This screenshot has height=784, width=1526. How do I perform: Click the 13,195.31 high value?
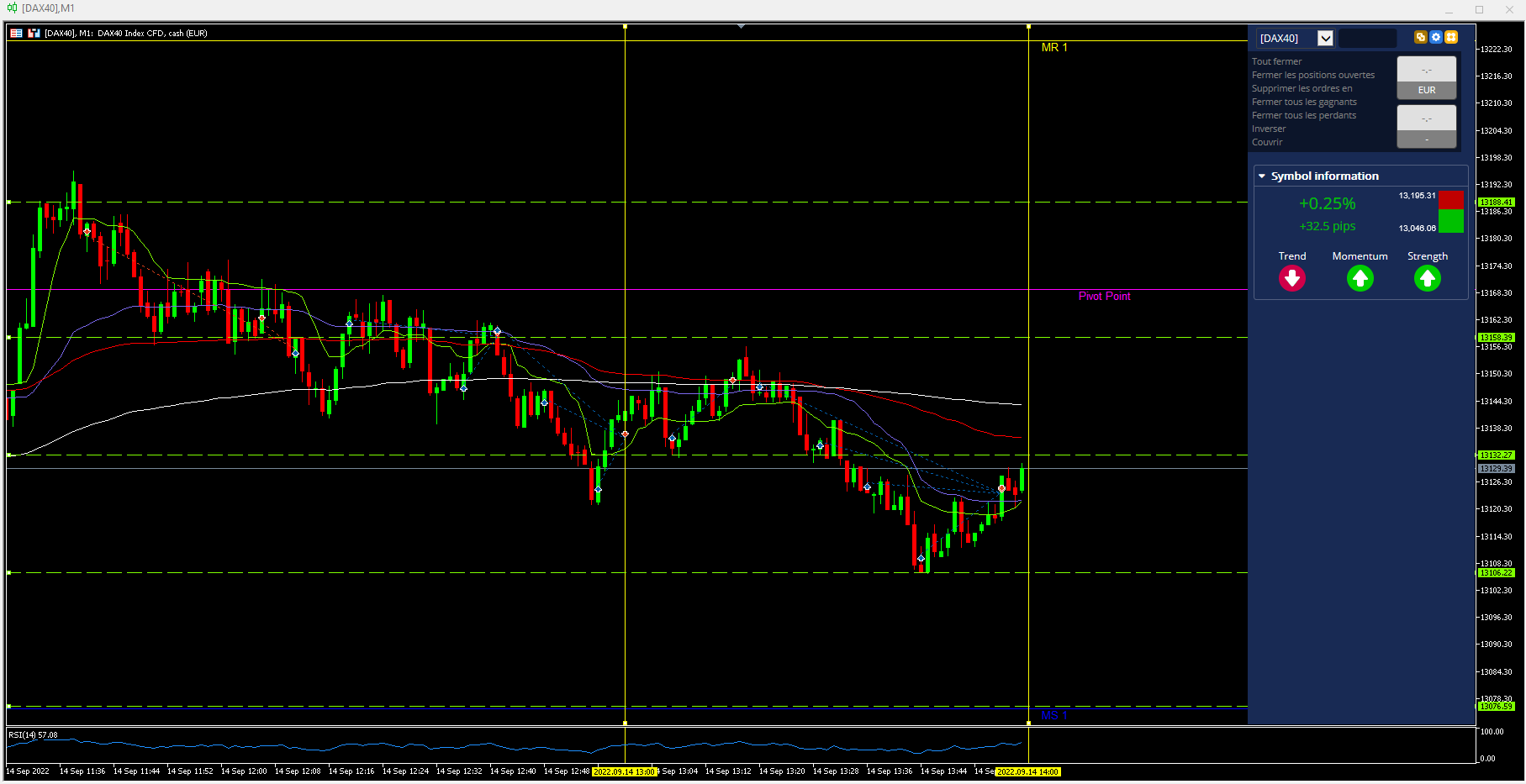click(x=1417, y=196)
